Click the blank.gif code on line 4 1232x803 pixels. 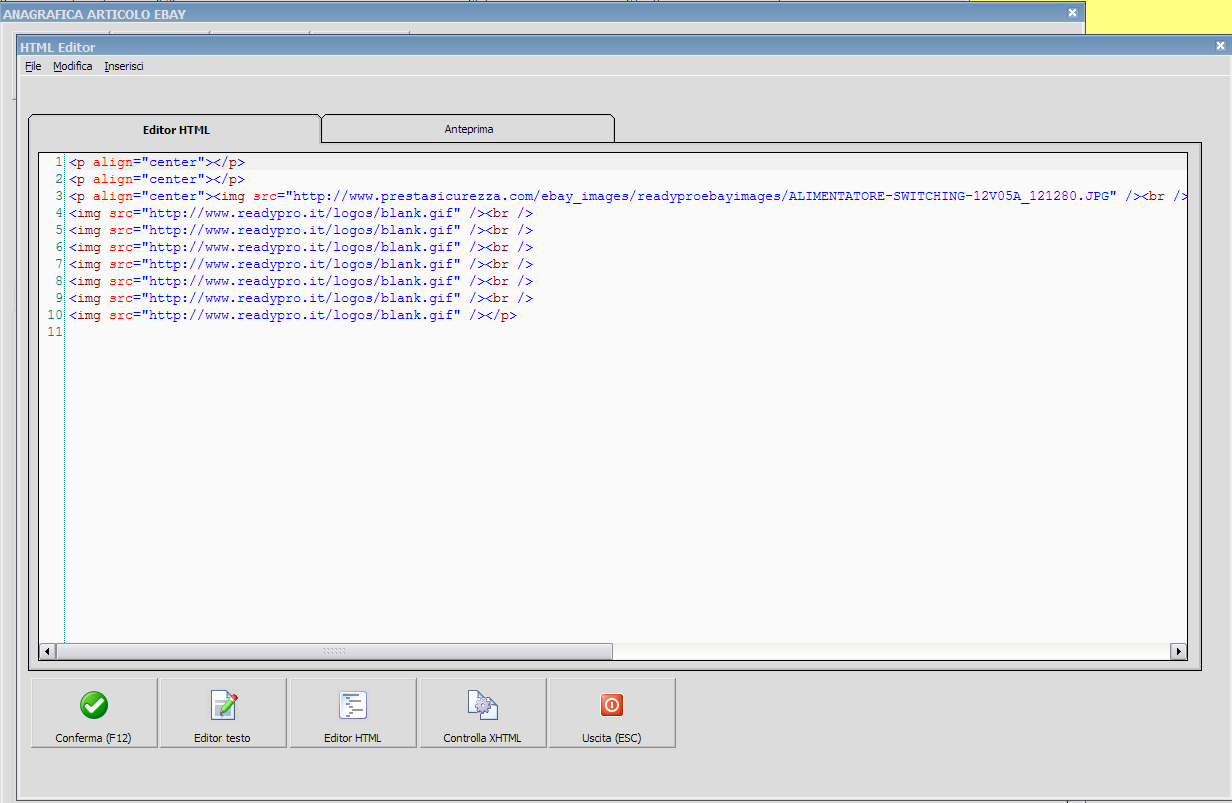point(301,213)
